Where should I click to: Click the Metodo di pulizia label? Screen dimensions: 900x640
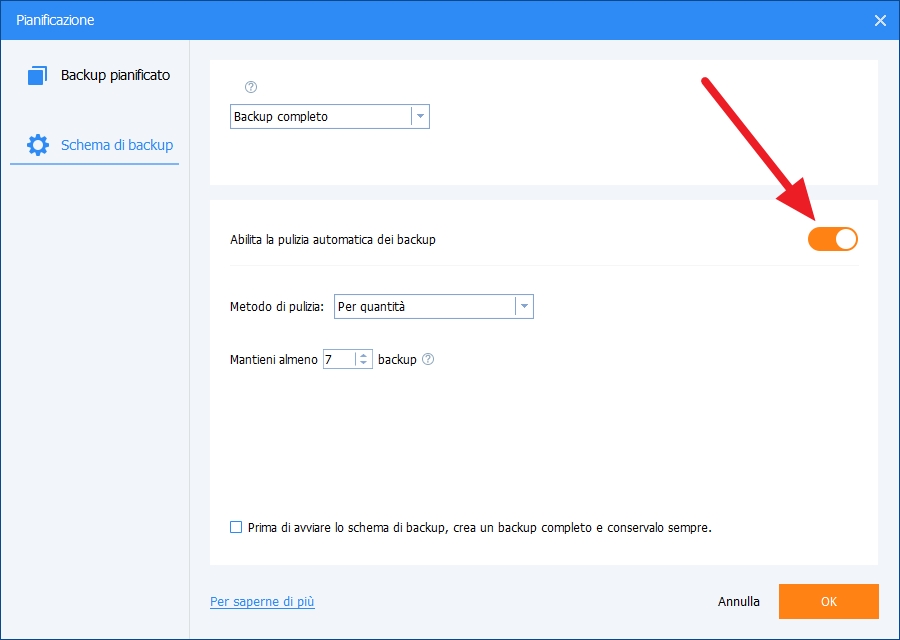(277, 307)
